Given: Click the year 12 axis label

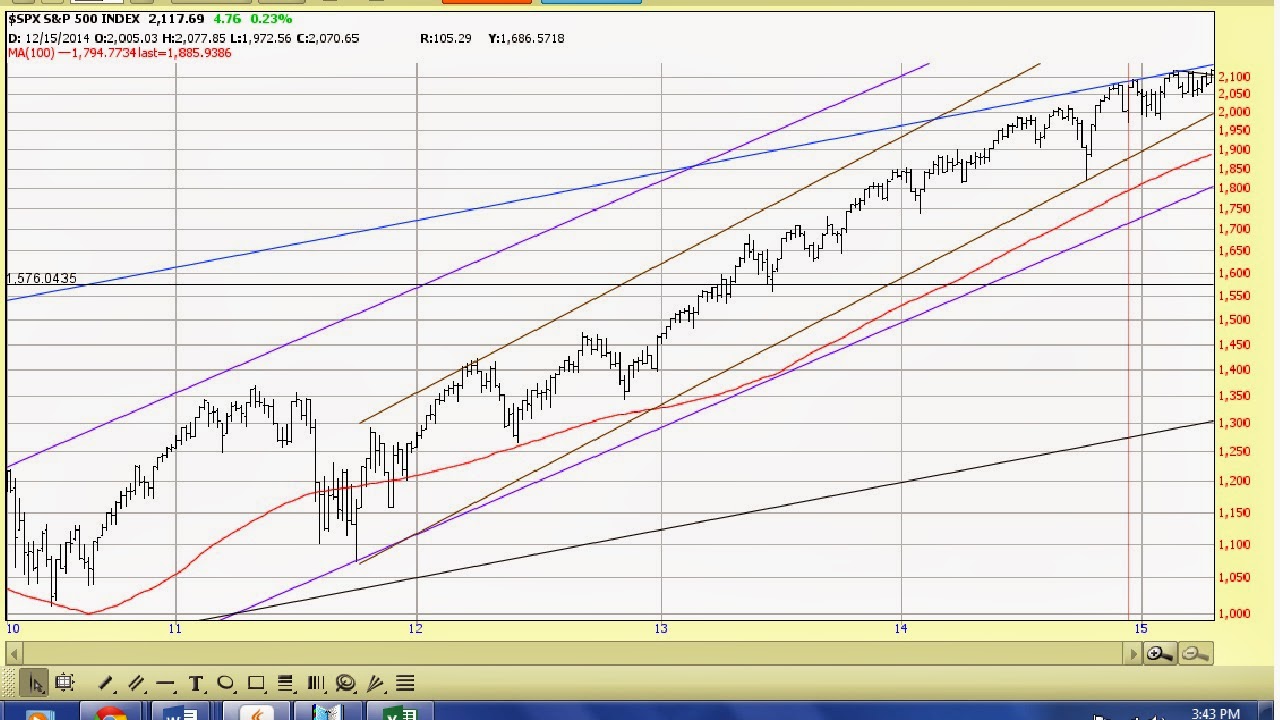Looking at the screenshot, I should [416, 628].
